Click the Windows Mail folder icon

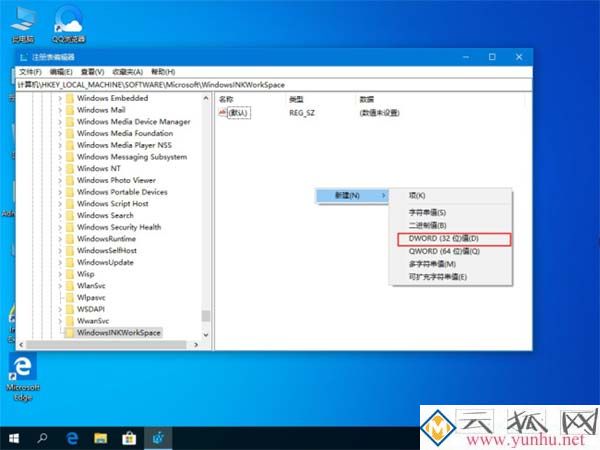(70, 110)
